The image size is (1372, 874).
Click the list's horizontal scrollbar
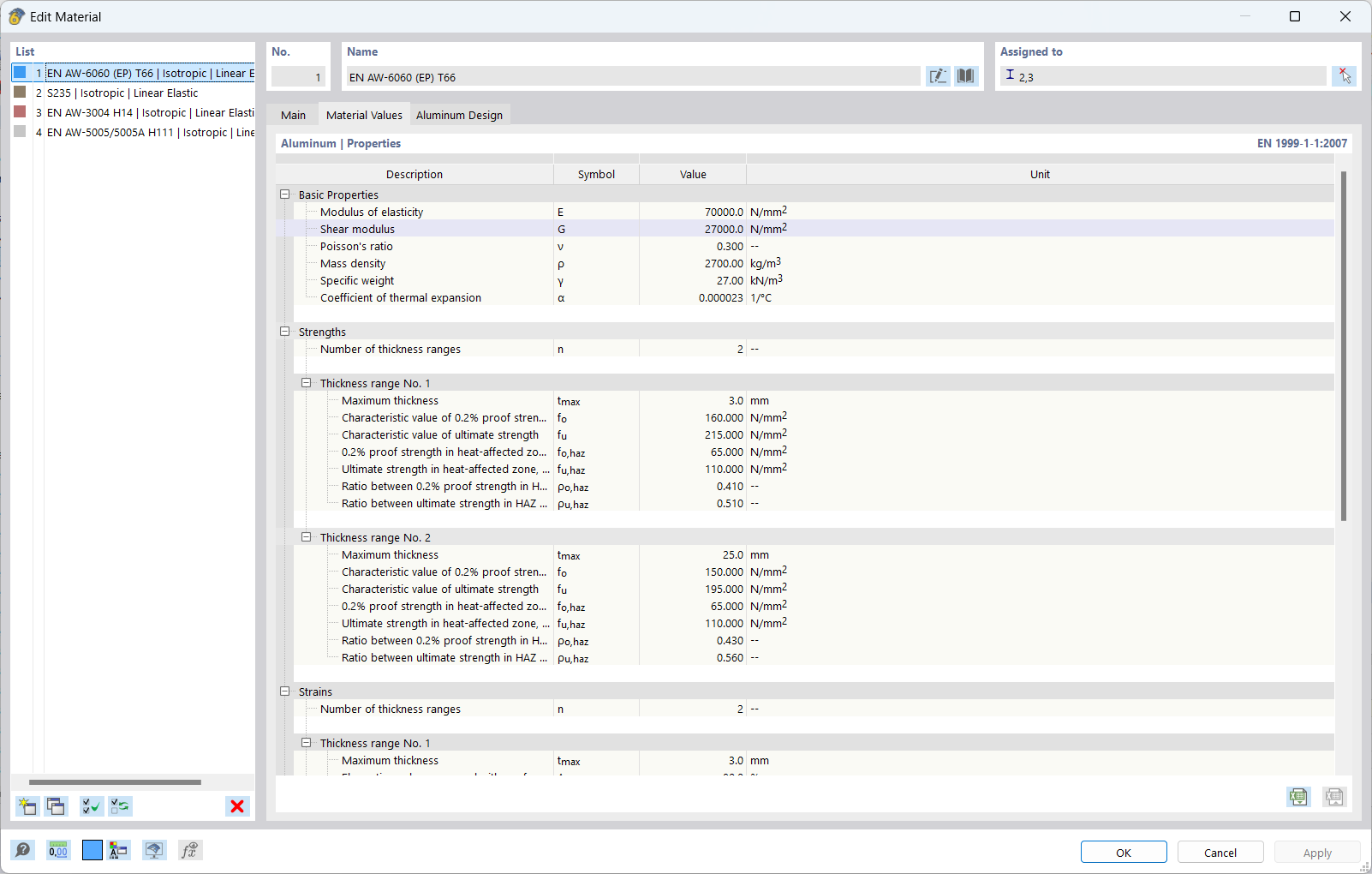tap(115, 781)
